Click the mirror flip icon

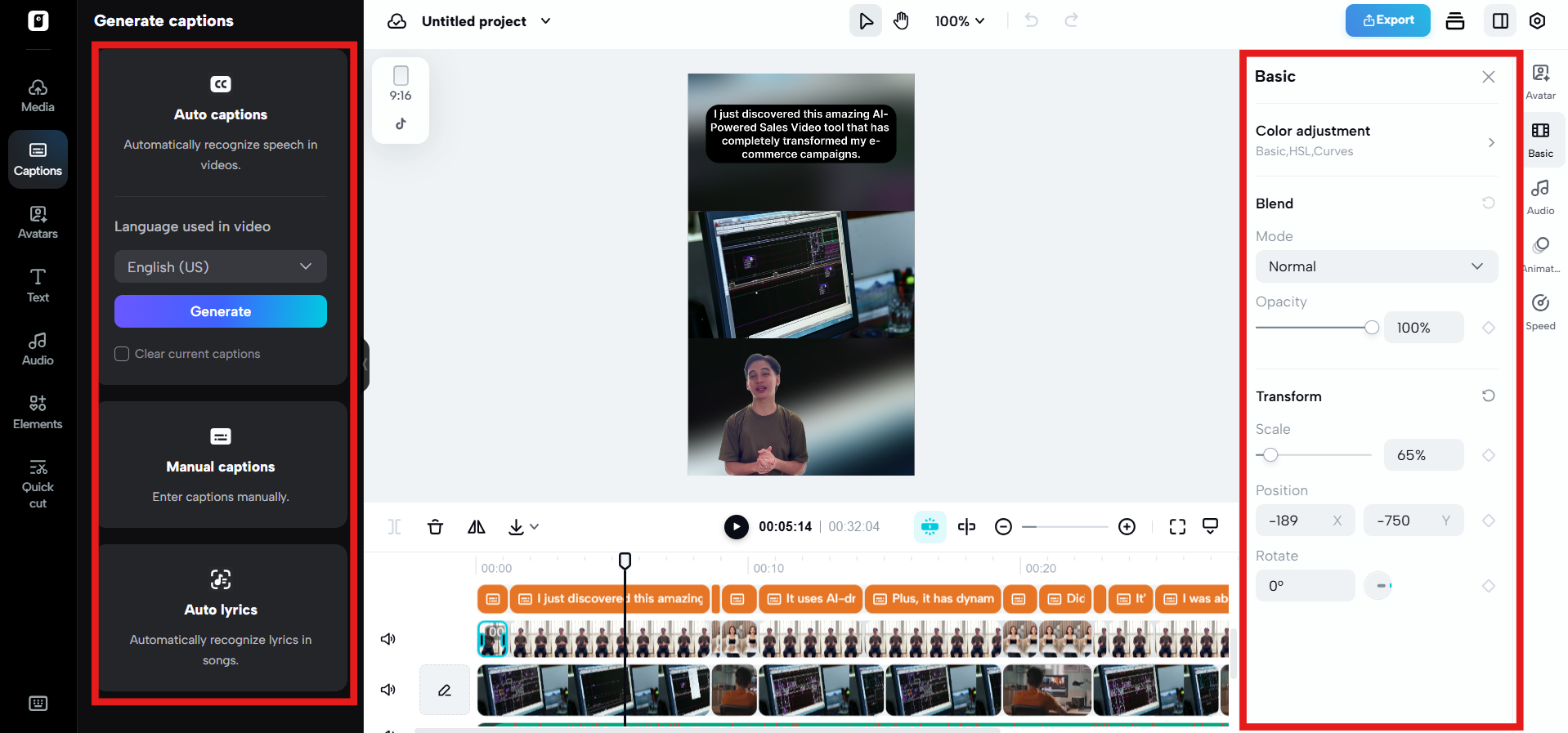(476, 527)
